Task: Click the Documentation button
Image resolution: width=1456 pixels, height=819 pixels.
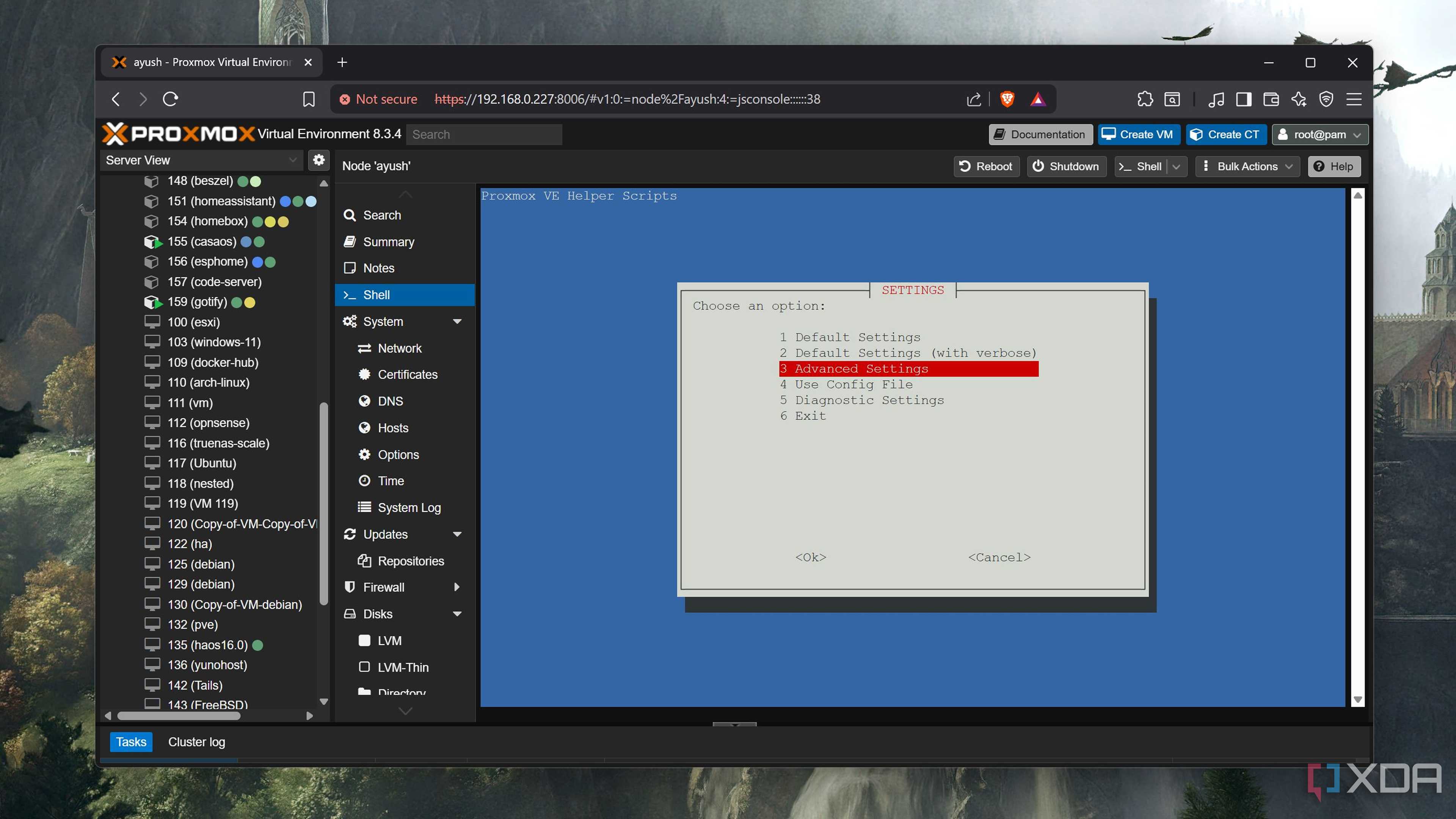Action: pyautogui.click(x=1040, y=135)
